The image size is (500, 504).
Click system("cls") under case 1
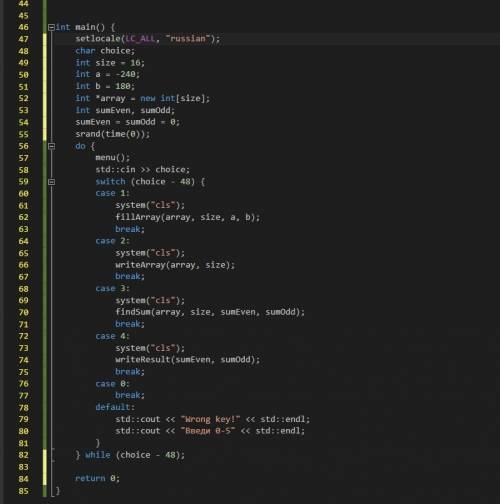150,205
